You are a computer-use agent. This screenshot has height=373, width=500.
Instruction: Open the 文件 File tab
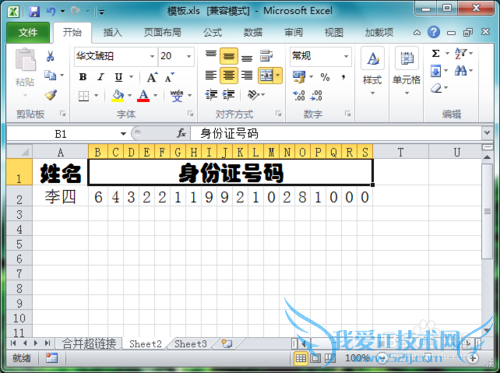(28, 33)
